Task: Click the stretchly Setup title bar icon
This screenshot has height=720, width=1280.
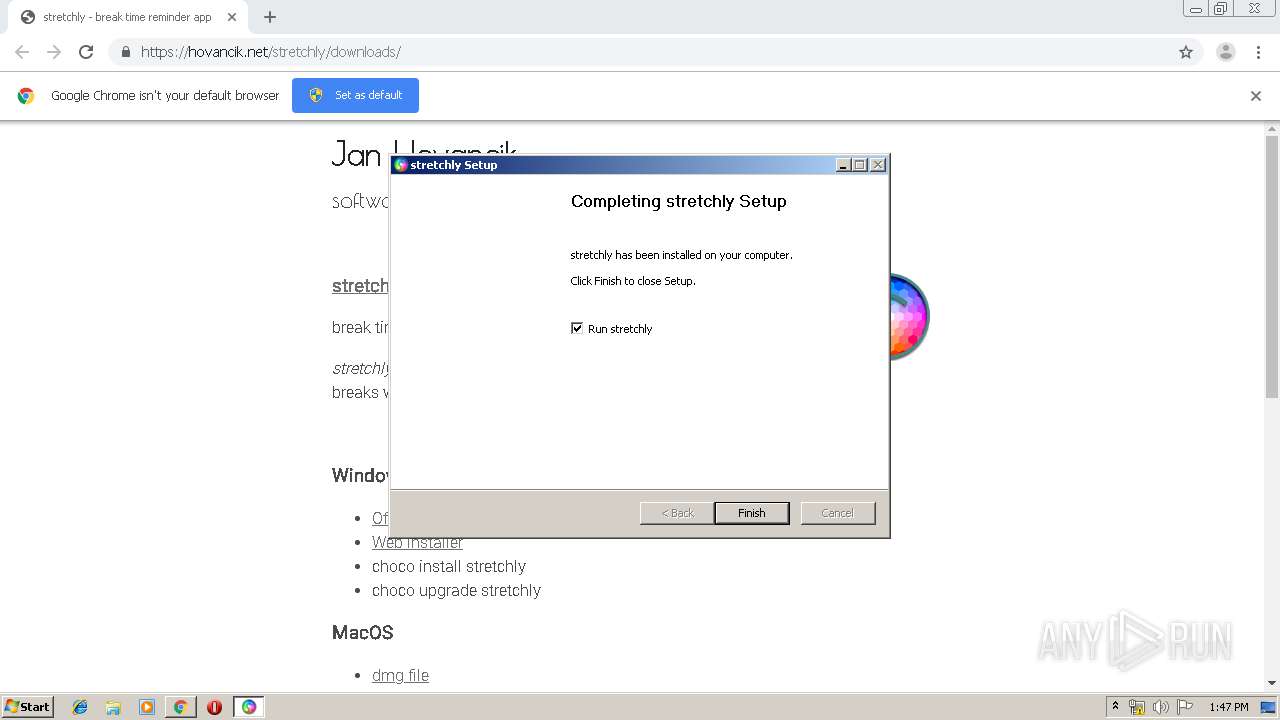Action: pyautogui.click(x=401, y=165)
